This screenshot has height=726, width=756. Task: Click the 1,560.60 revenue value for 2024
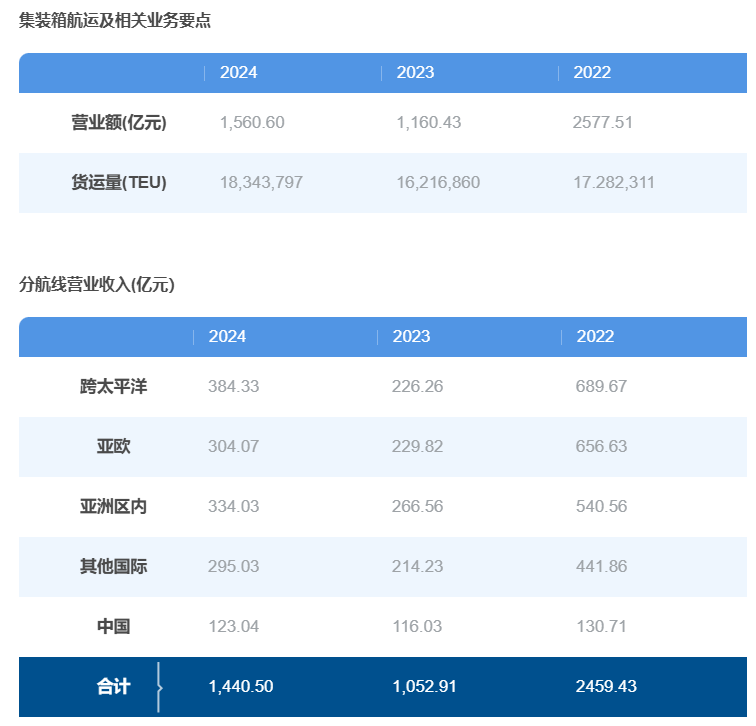point(252,123)
